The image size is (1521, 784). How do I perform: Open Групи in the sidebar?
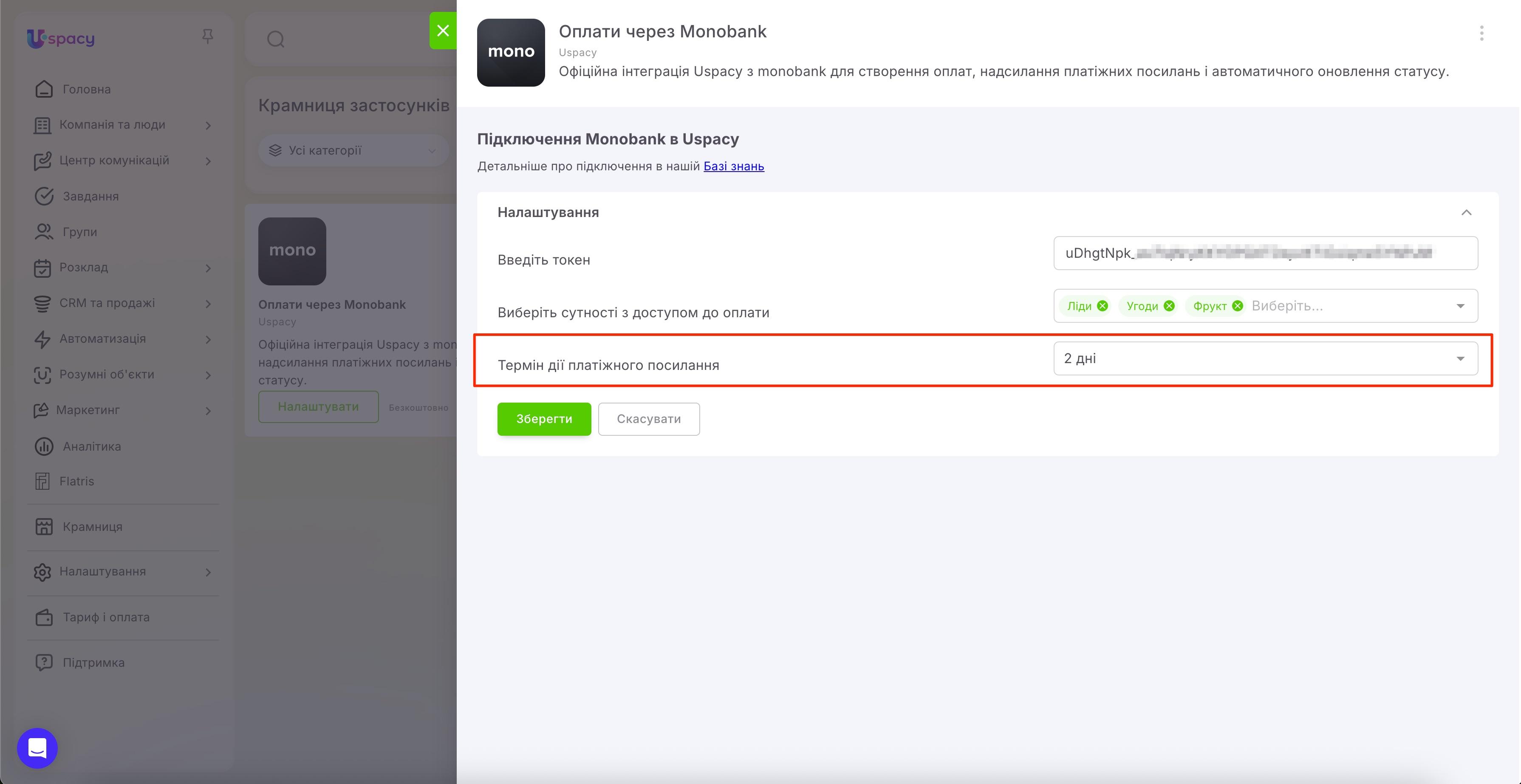point(80,232)
